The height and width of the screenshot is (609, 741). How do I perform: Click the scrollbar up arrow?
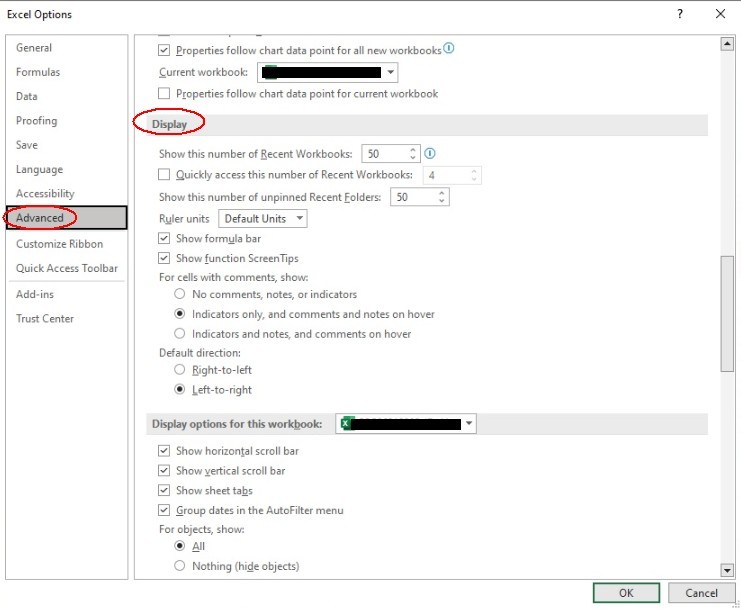(x=727, y=44)
